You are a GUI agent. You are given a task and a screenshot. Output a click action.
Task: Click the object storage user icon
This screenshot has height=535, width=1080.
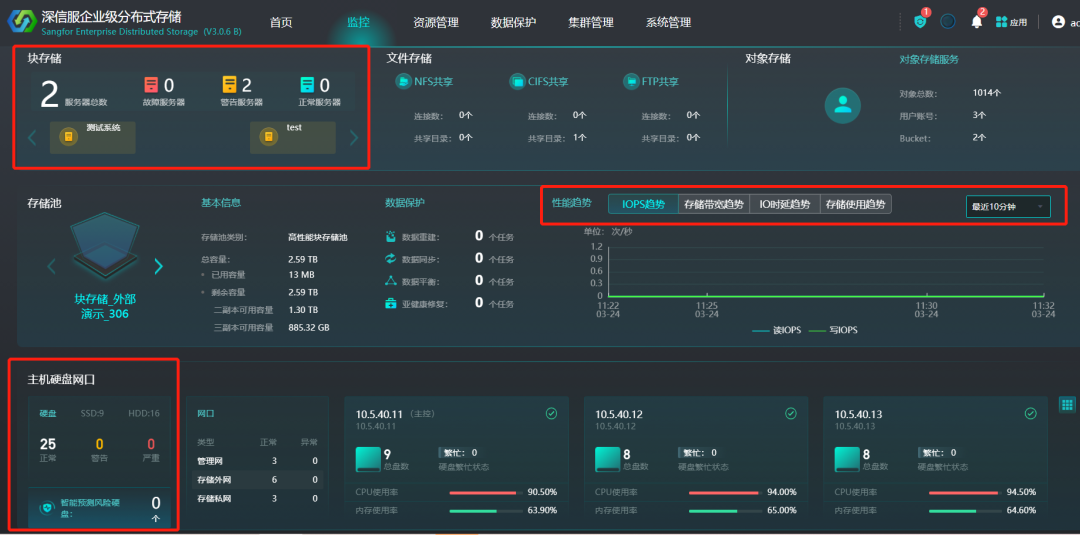pyautogui.click(x=843, y=105)
